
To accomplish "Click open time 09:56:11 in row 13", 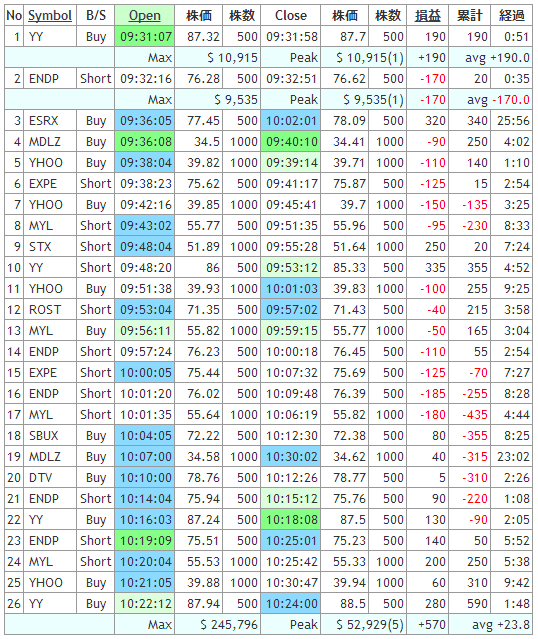I will [x=145, y=331].
